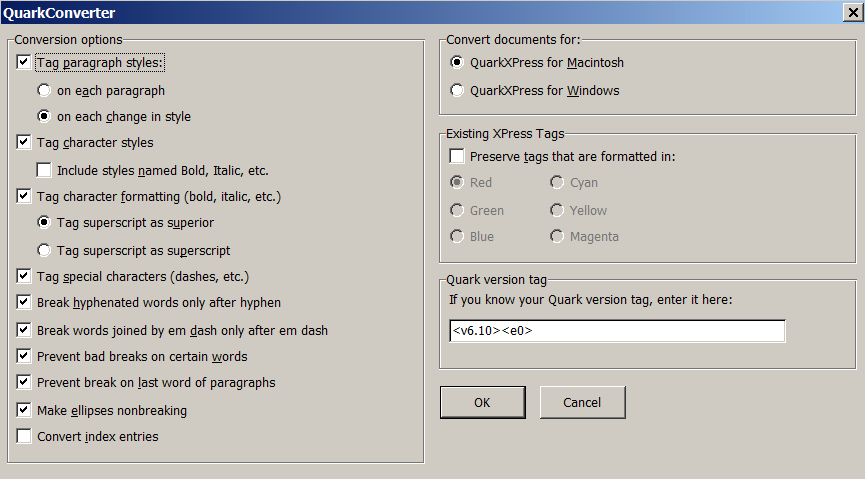Select the Cyan tag color radio
865x479 pixels.
(x=557, y=182)
